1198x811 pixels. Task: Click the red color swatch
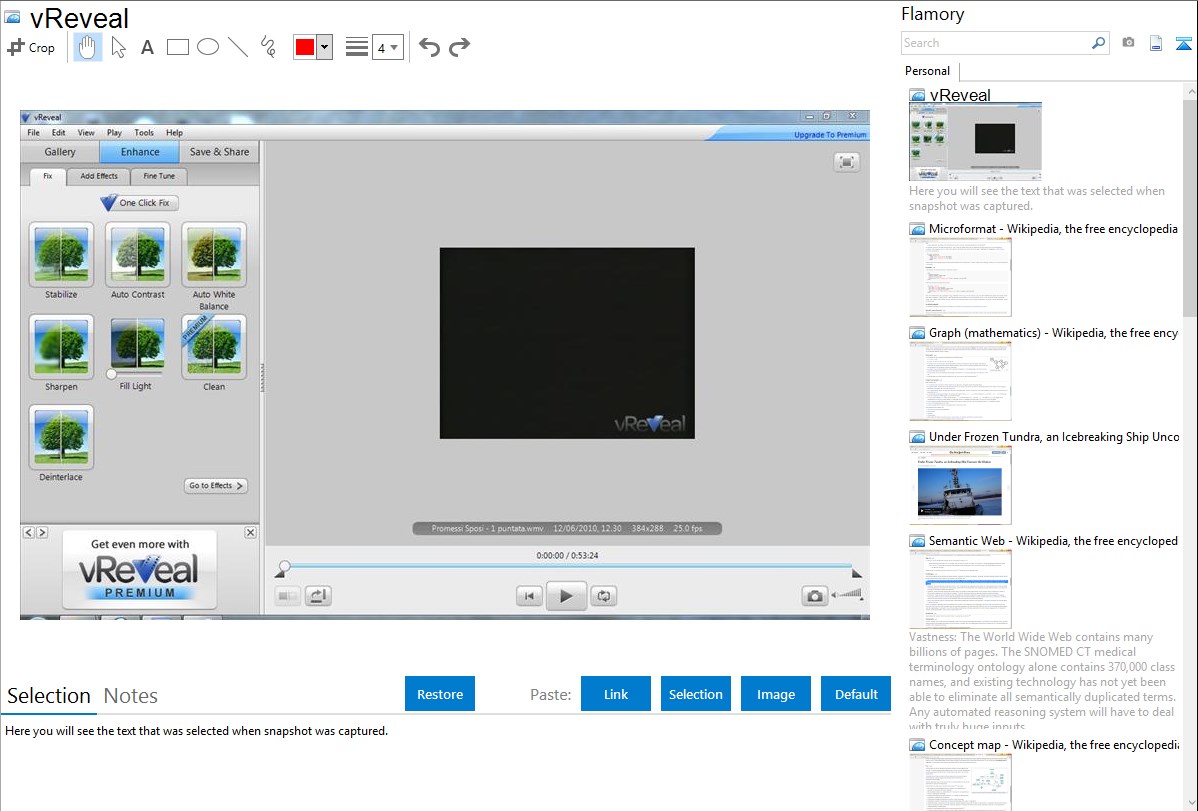pos(304,47)
